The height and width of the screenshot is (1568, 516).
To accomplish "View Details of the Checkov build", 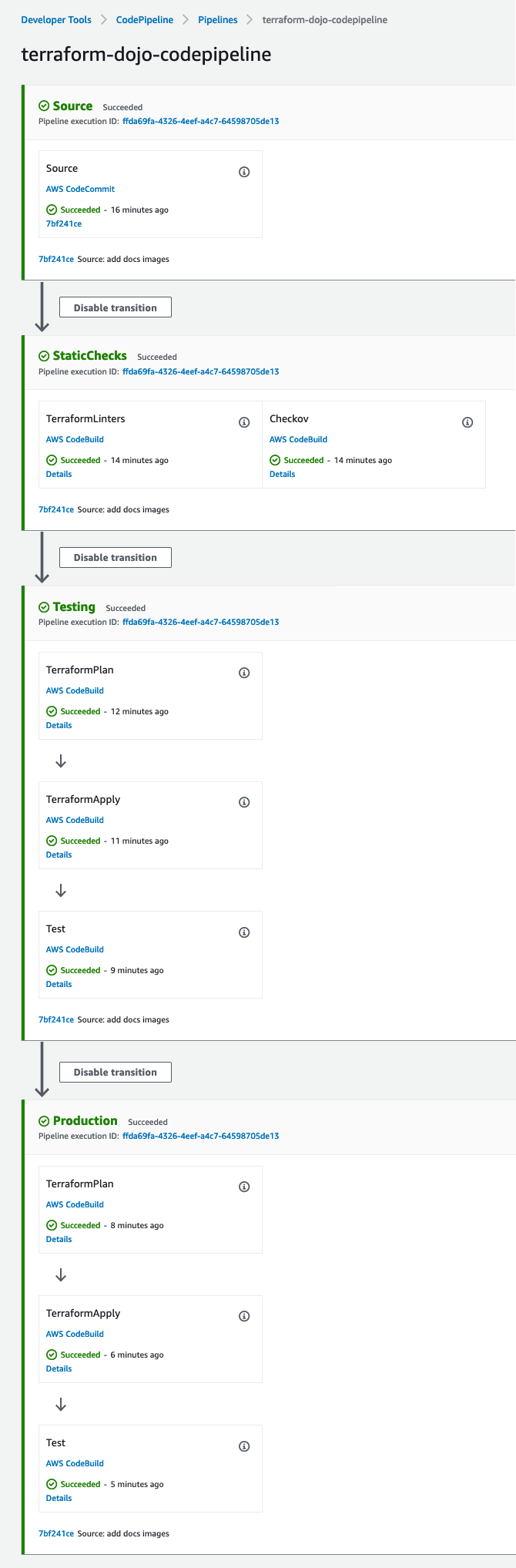I will pyautogui.click(x=282, y=474).
